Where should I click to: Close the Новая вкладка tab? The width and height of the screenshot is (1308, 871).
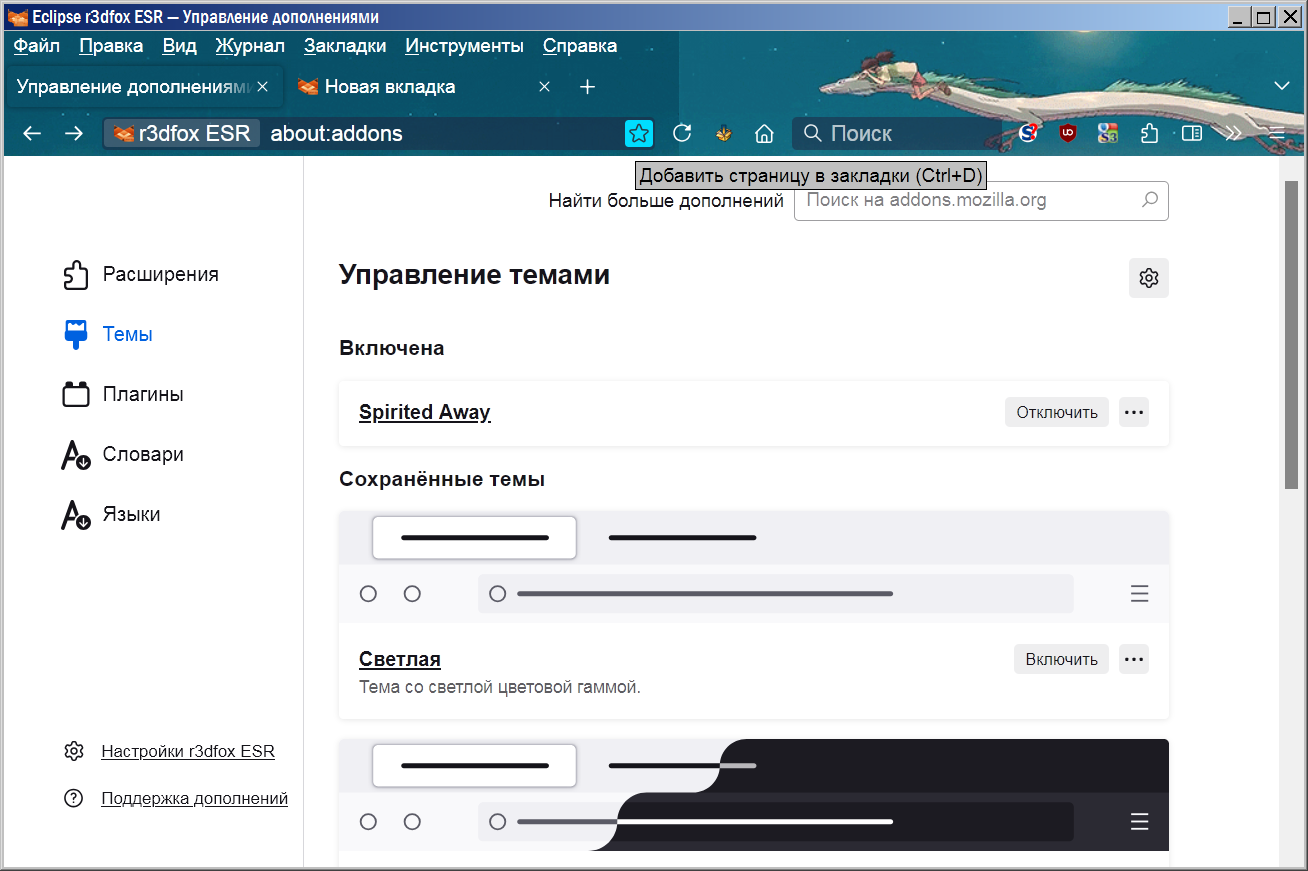click(544, 87)
